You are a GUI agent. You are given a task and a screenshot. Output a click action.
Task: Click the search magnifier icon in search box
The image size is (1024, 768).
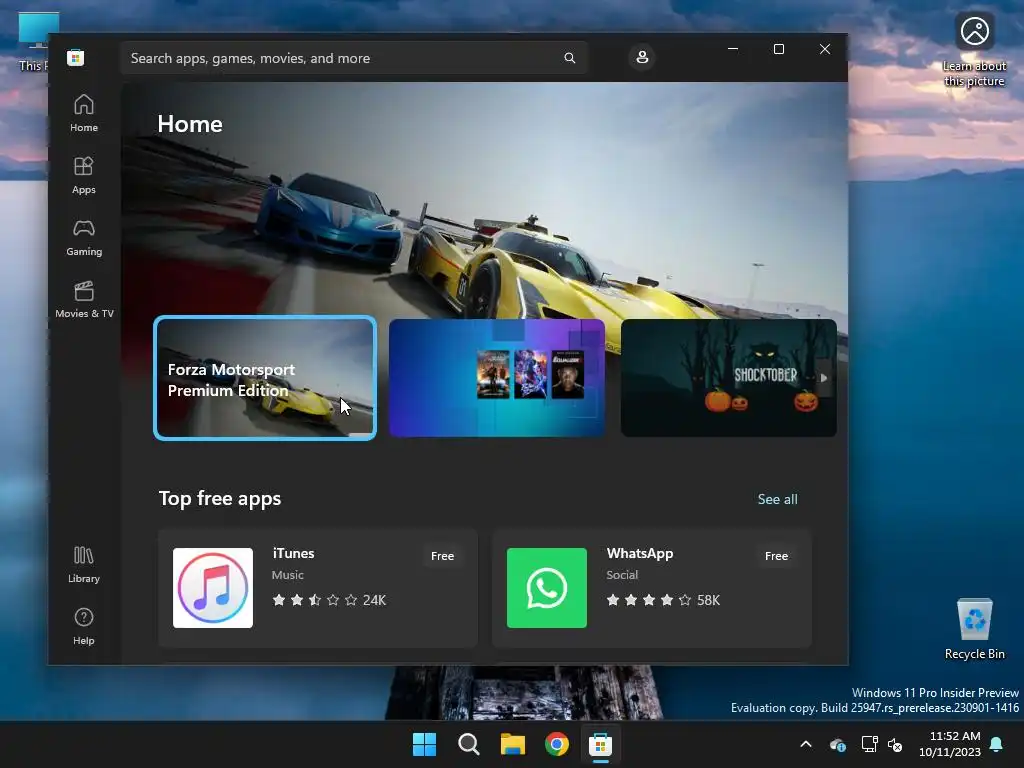pos(569,58)
